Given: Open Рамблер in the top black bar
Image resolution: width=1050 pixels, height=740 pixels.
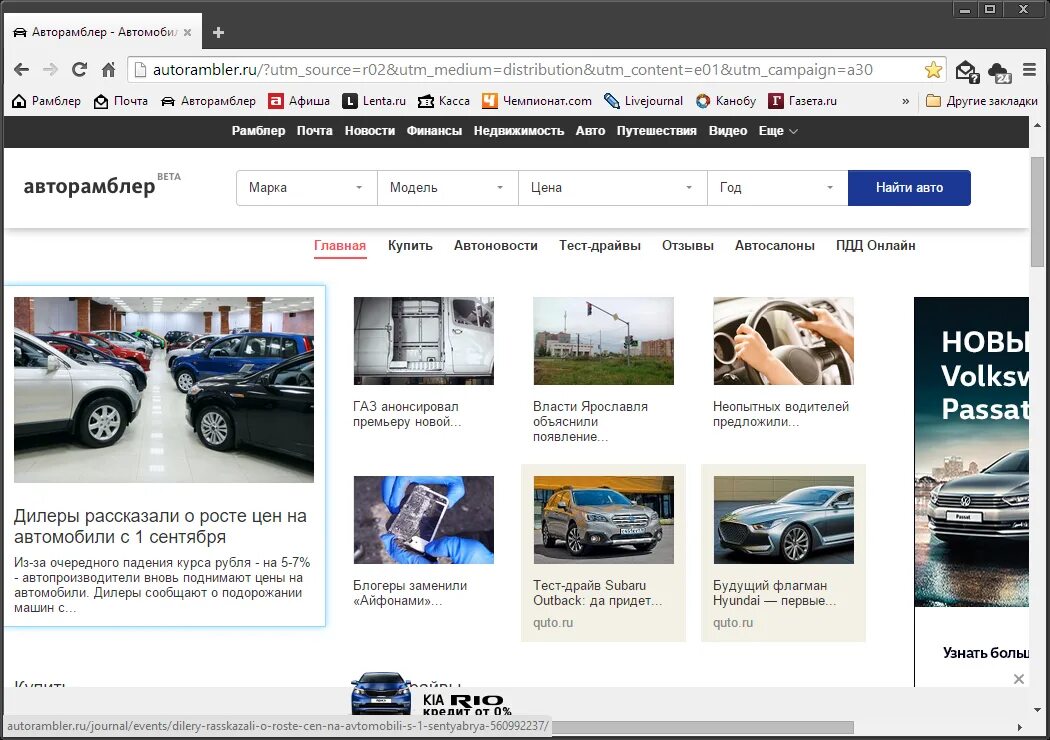Looking at the screenshot, I should tap(258, 131).
